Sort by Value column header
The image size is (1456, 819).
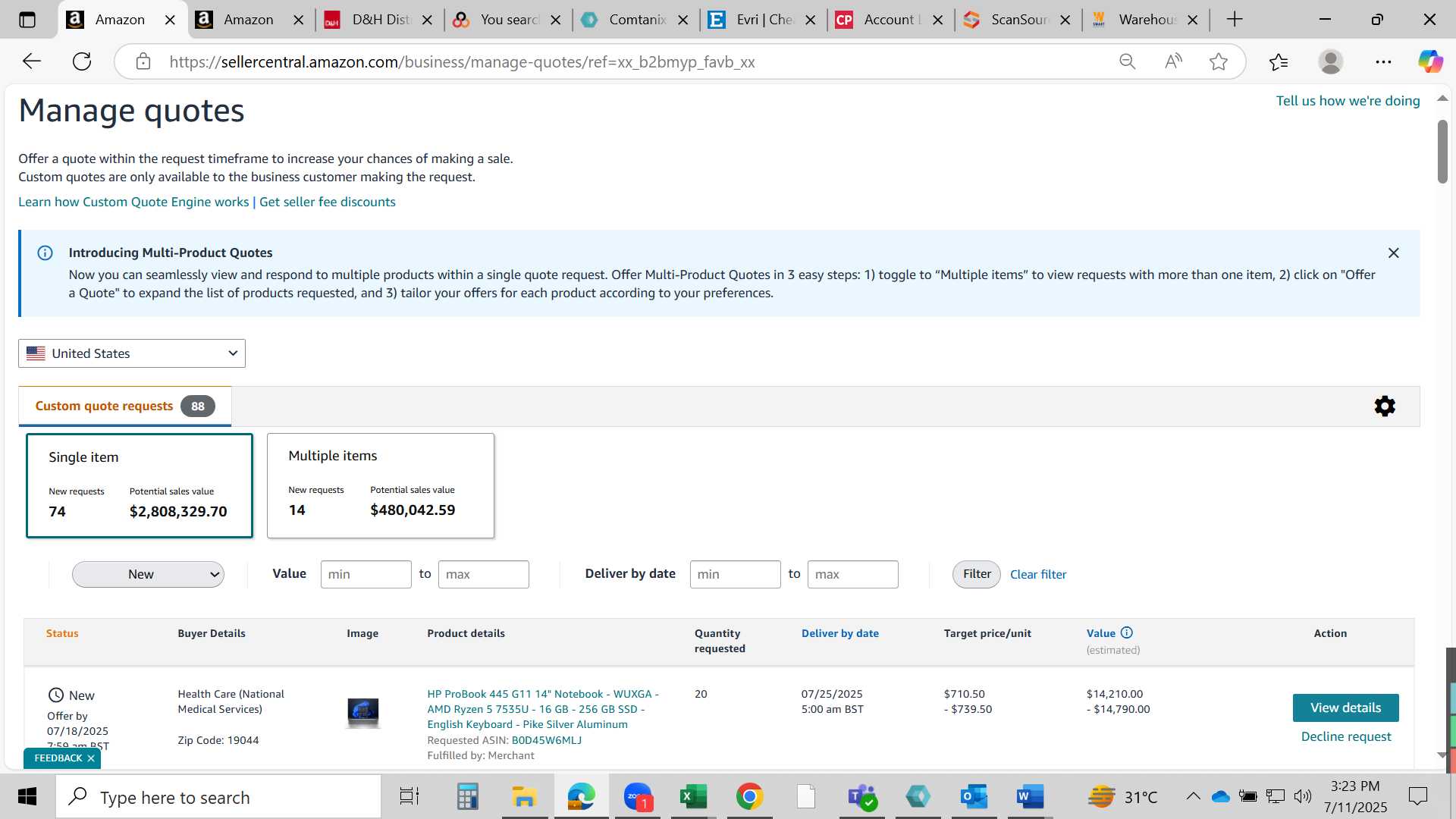click(1101, 633)
